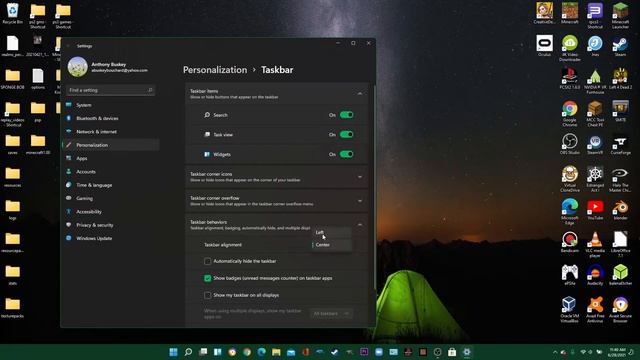Select the Avast Free Antivirus desktop icon
The width and height of the screenshot is (640, 360).
595,309
